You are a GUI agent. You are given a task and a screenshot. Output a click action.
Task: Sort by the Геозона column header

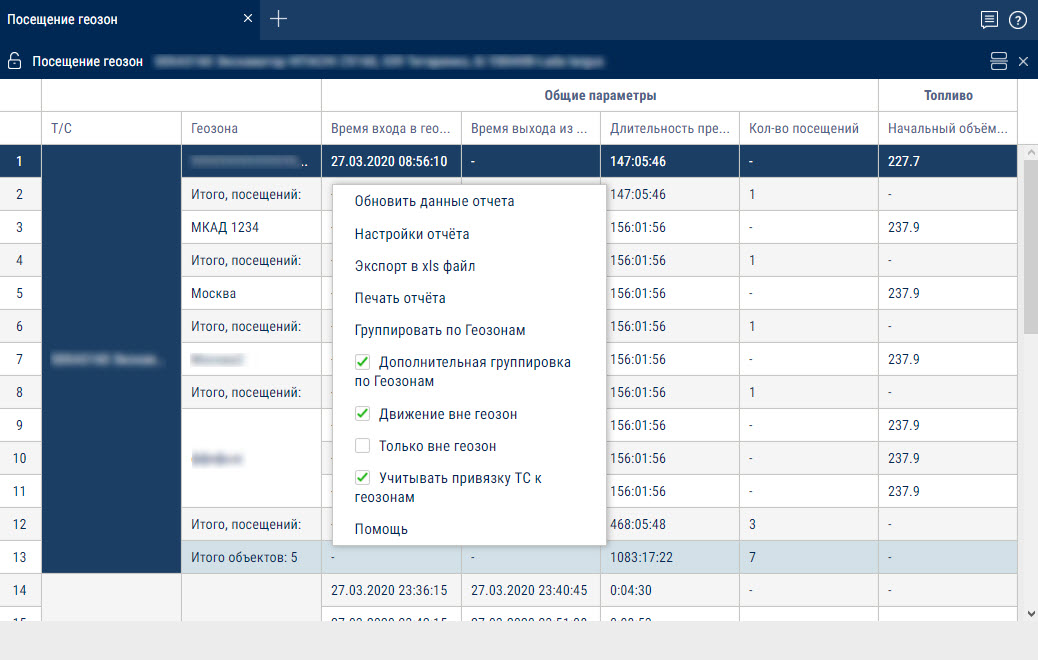(252, 128)
